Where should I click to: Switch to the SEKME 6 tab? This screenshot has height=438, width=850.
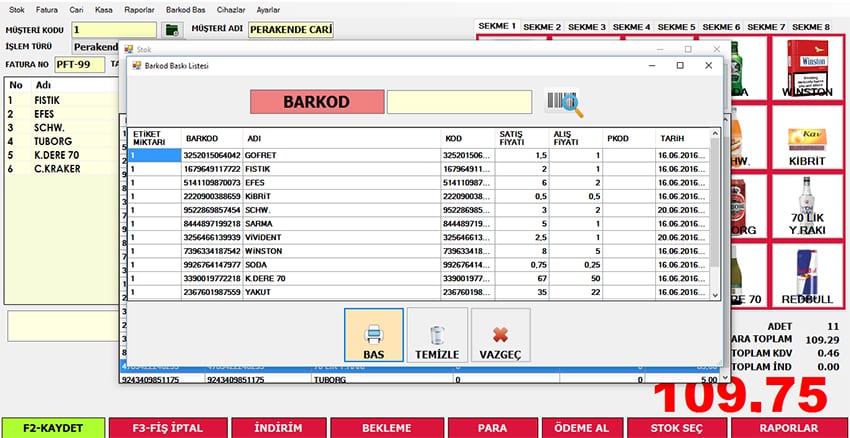722,27
